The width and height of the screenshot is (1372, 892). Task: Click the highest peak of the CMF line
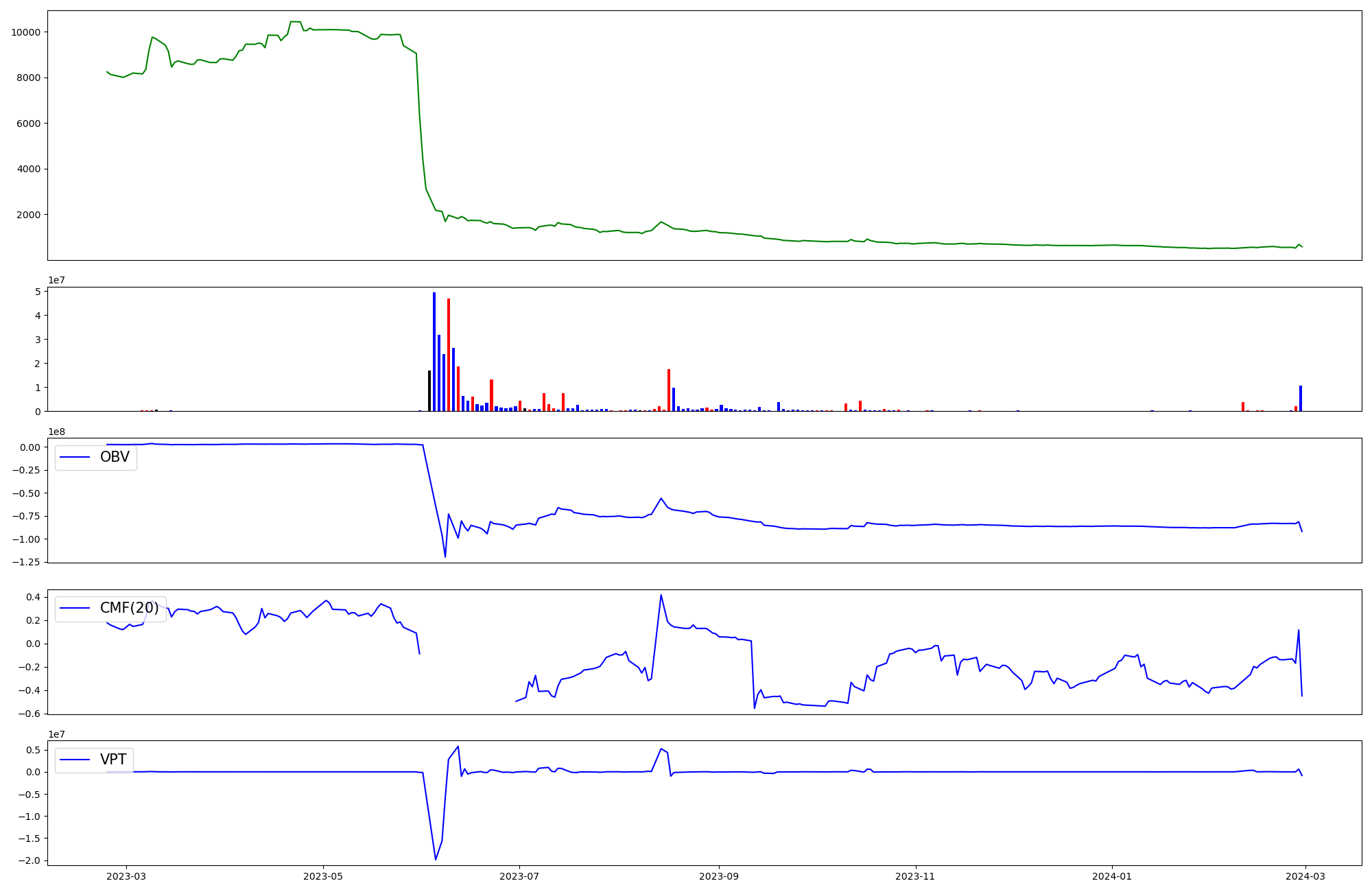point(661,595)
